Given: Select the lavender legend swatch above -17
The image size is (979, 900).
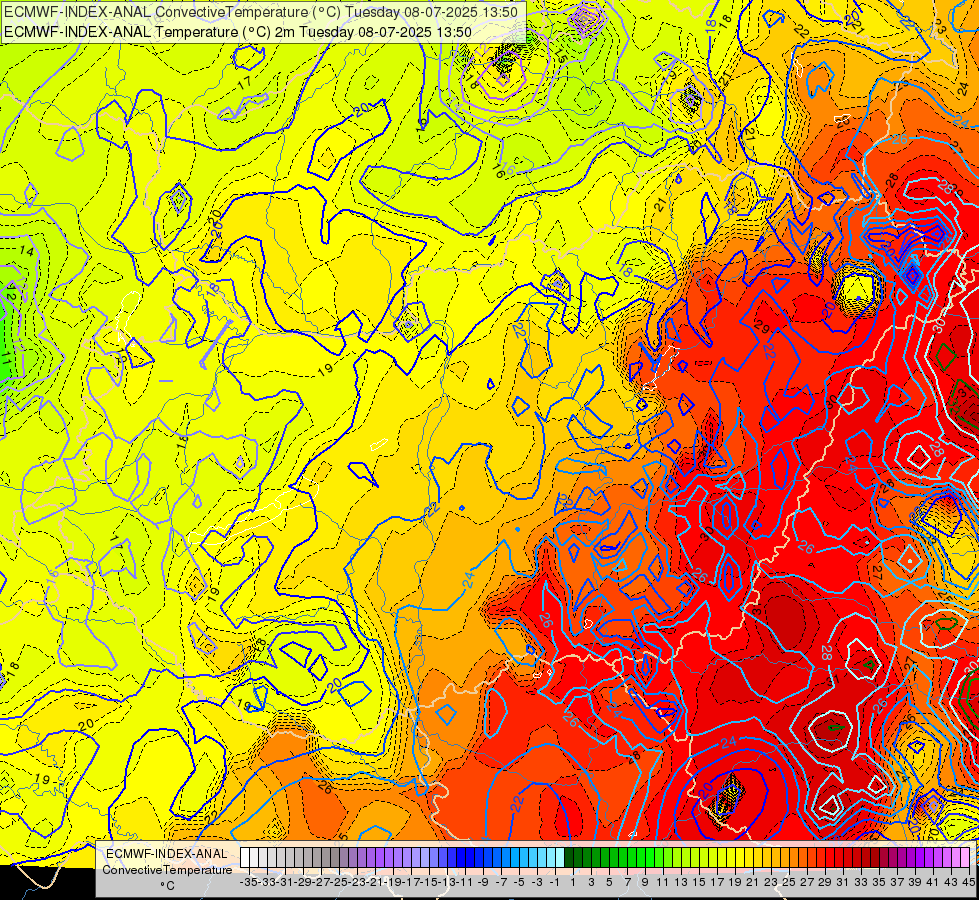Looking at the screenshot, I should (407, 858).
